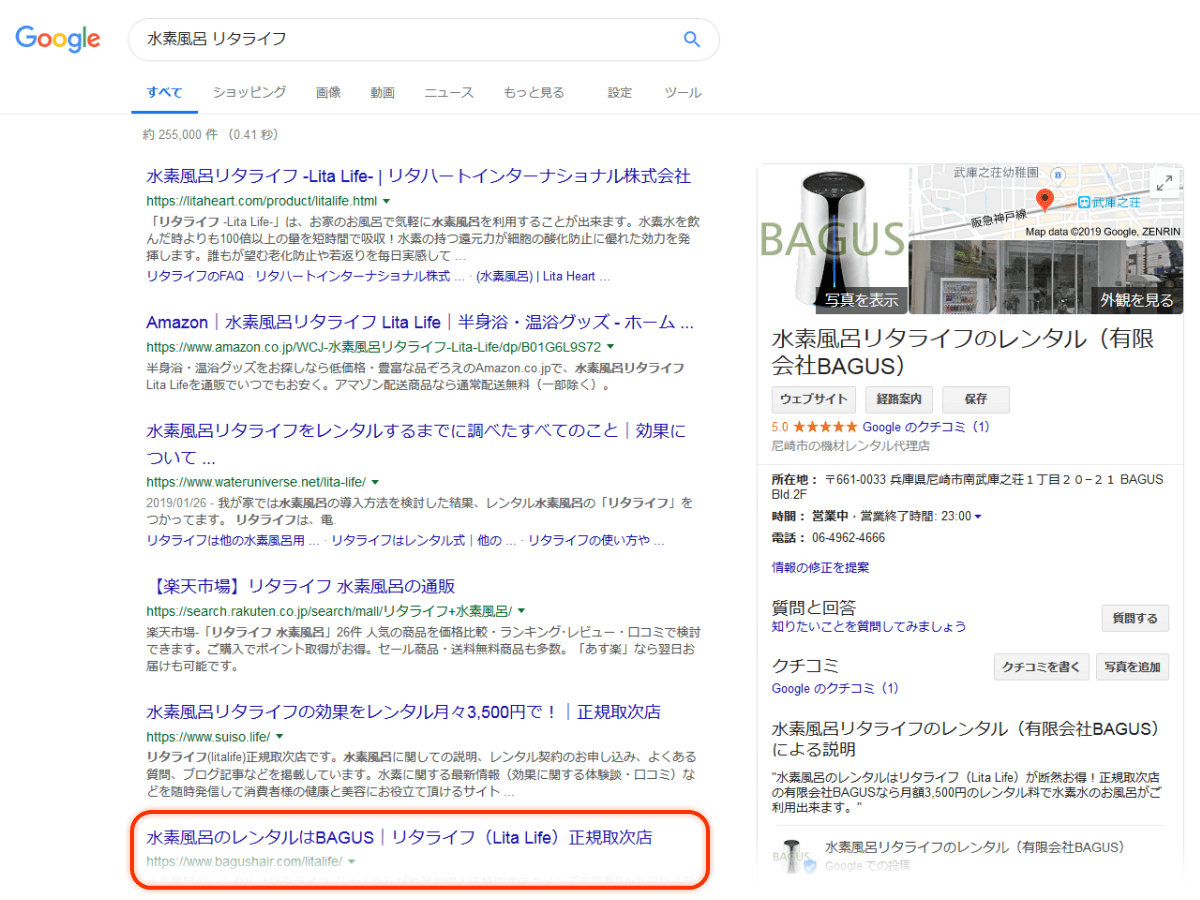Screen dimensions: 1200x900
Task: Switch to the ニュース tab
Action: click(x=449, y=92)
